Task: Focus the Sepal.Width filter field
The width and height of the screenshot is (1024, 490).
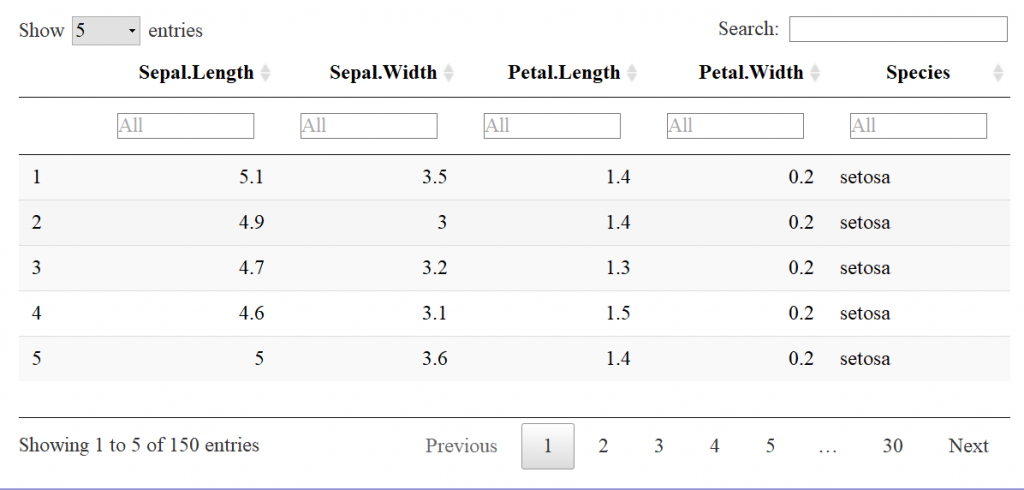Action: (369, 125)
